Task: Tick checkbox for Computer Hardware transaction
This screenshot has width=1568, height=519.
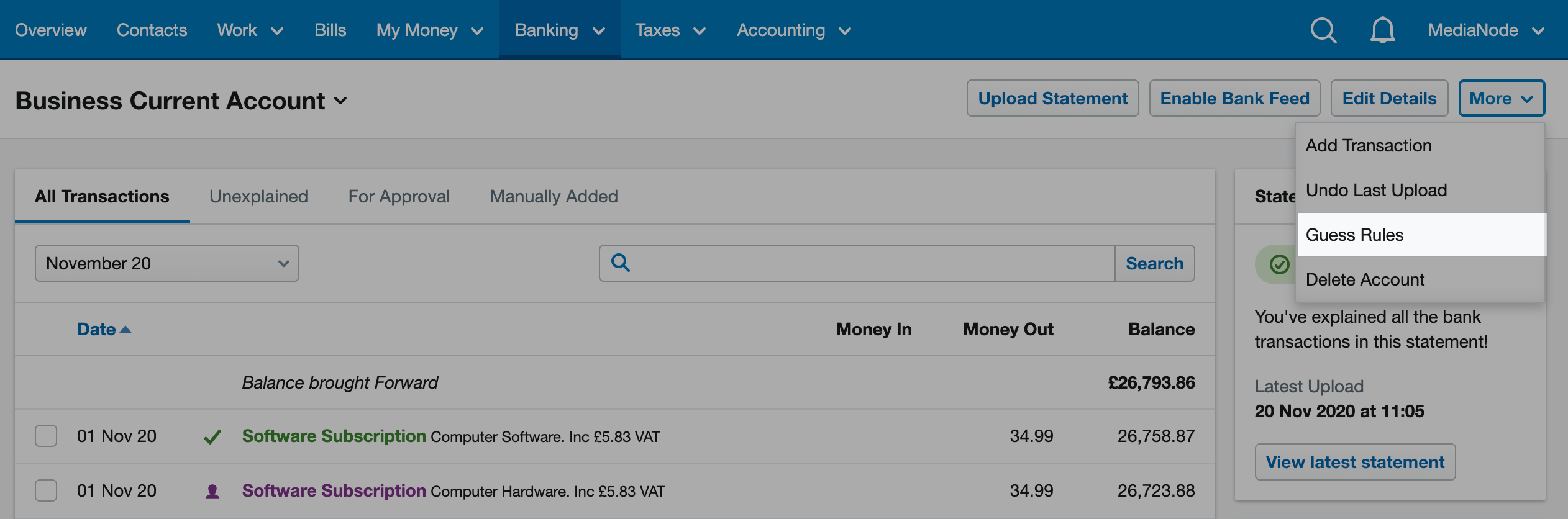Action: pyautogui.click(x=46, y=490)
